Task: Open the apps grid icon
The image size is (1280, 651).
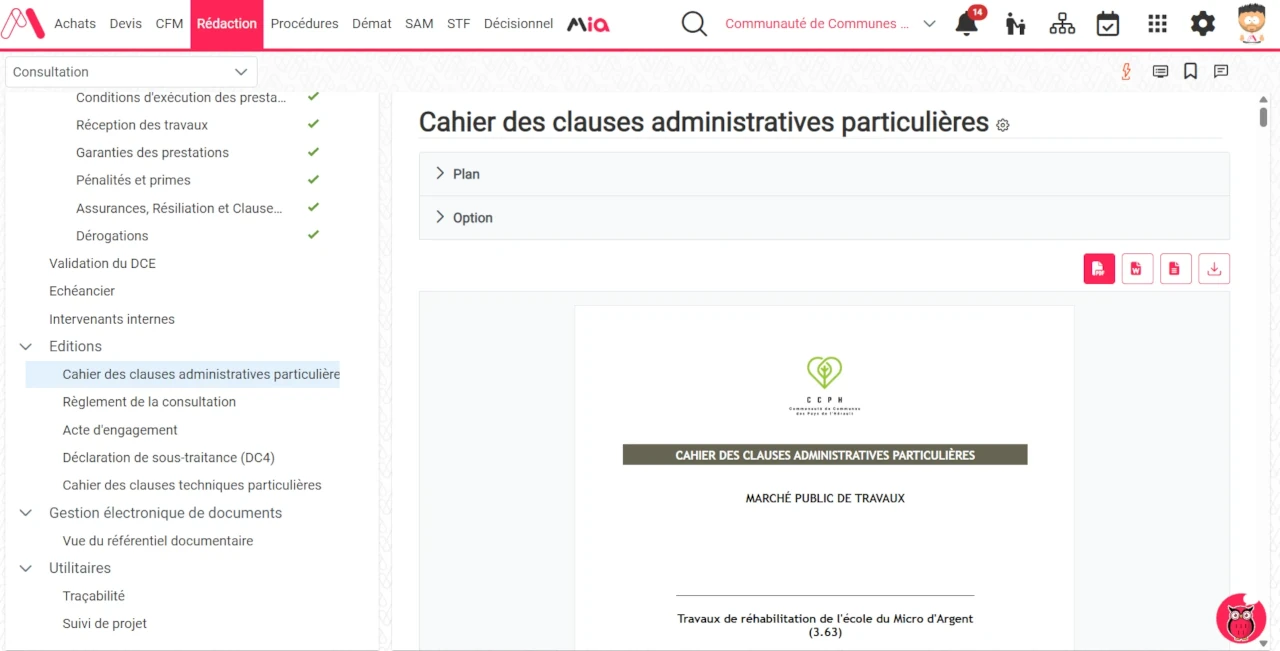Action: pos(1157,24)
